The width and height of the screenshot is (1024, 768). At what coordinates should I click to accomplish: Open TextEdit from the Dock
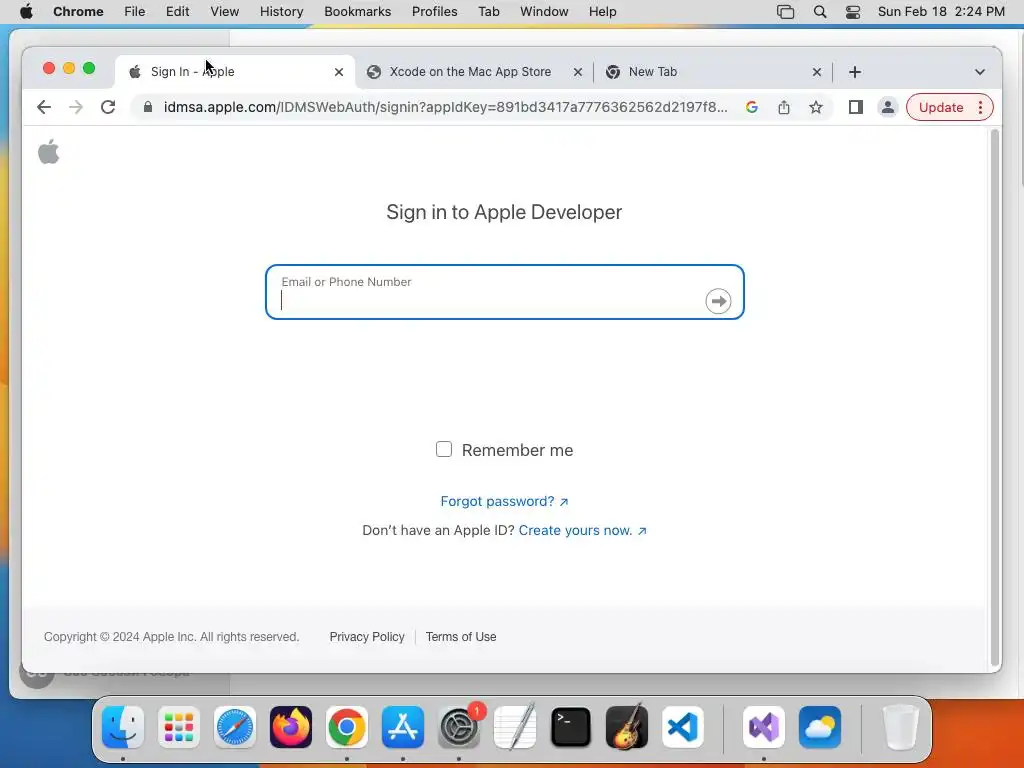pyautogui.click(x=515, y=727)
